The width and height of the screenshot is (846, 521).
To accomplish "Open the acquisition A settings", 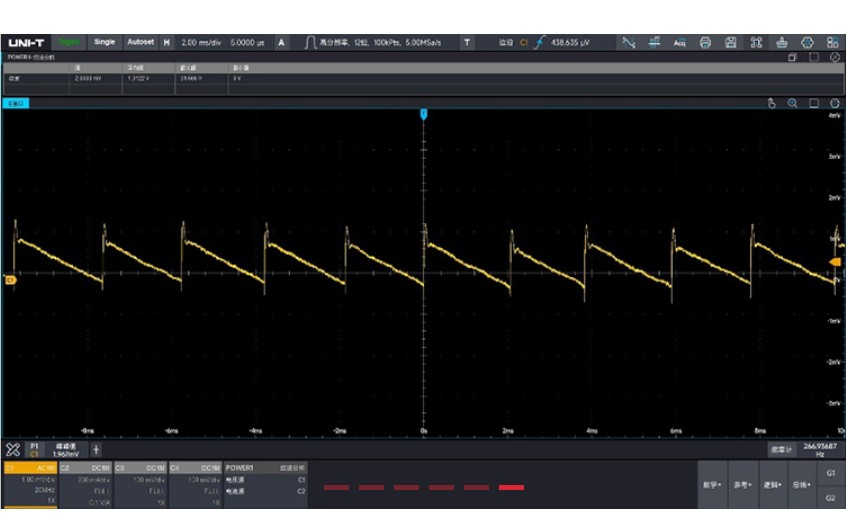I will [x=281, y=42].
